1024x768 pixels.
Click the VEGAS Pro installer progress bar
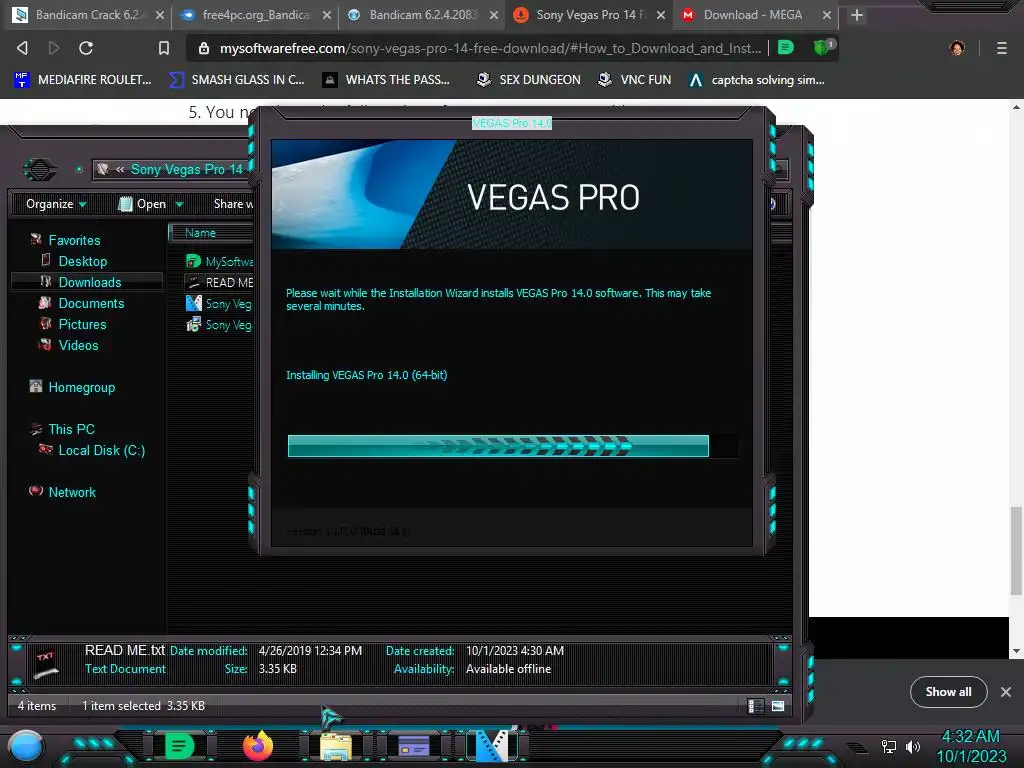pyautogui.click(x=513, y=446)
